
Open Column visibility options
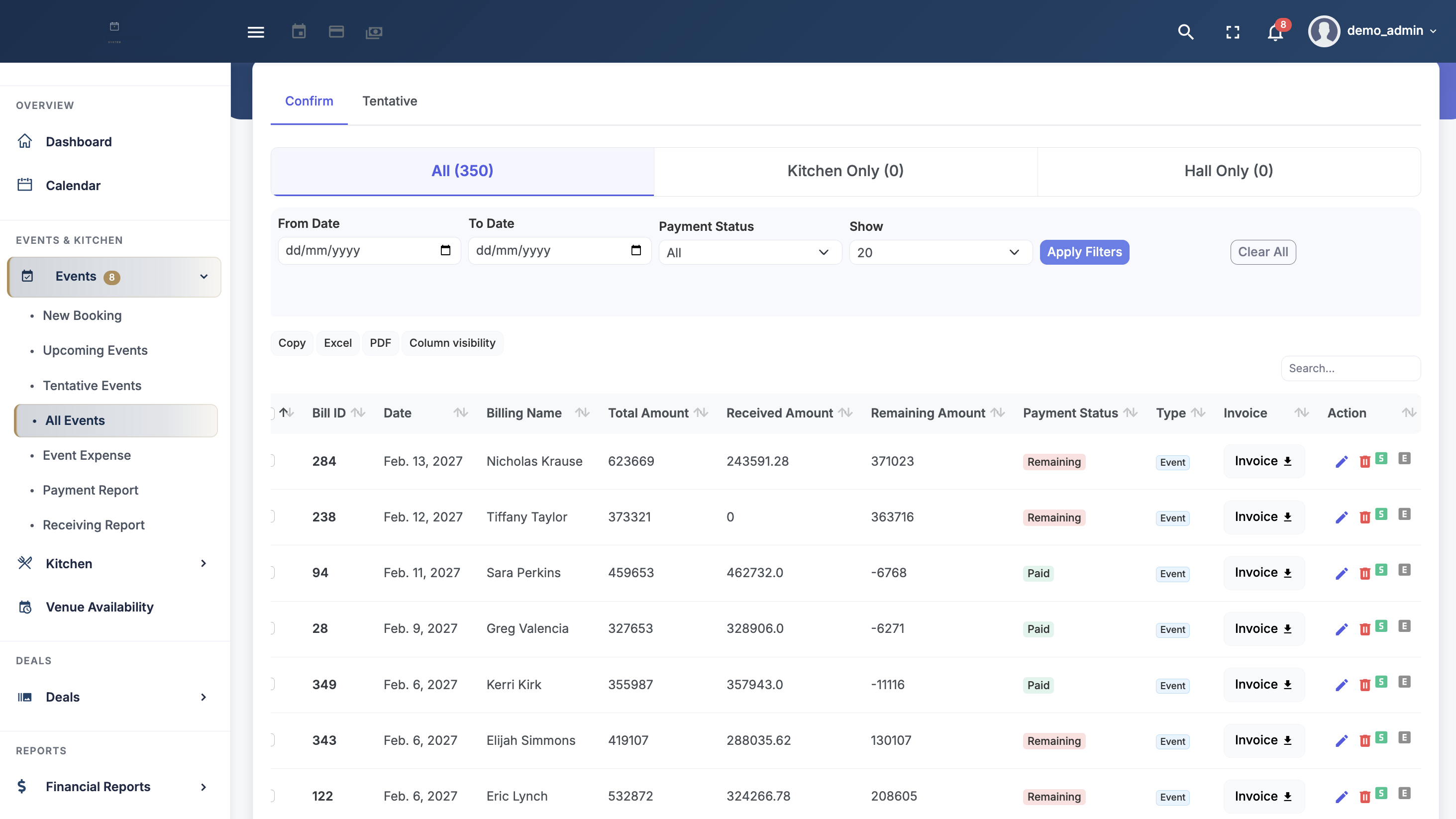point(452,343)
